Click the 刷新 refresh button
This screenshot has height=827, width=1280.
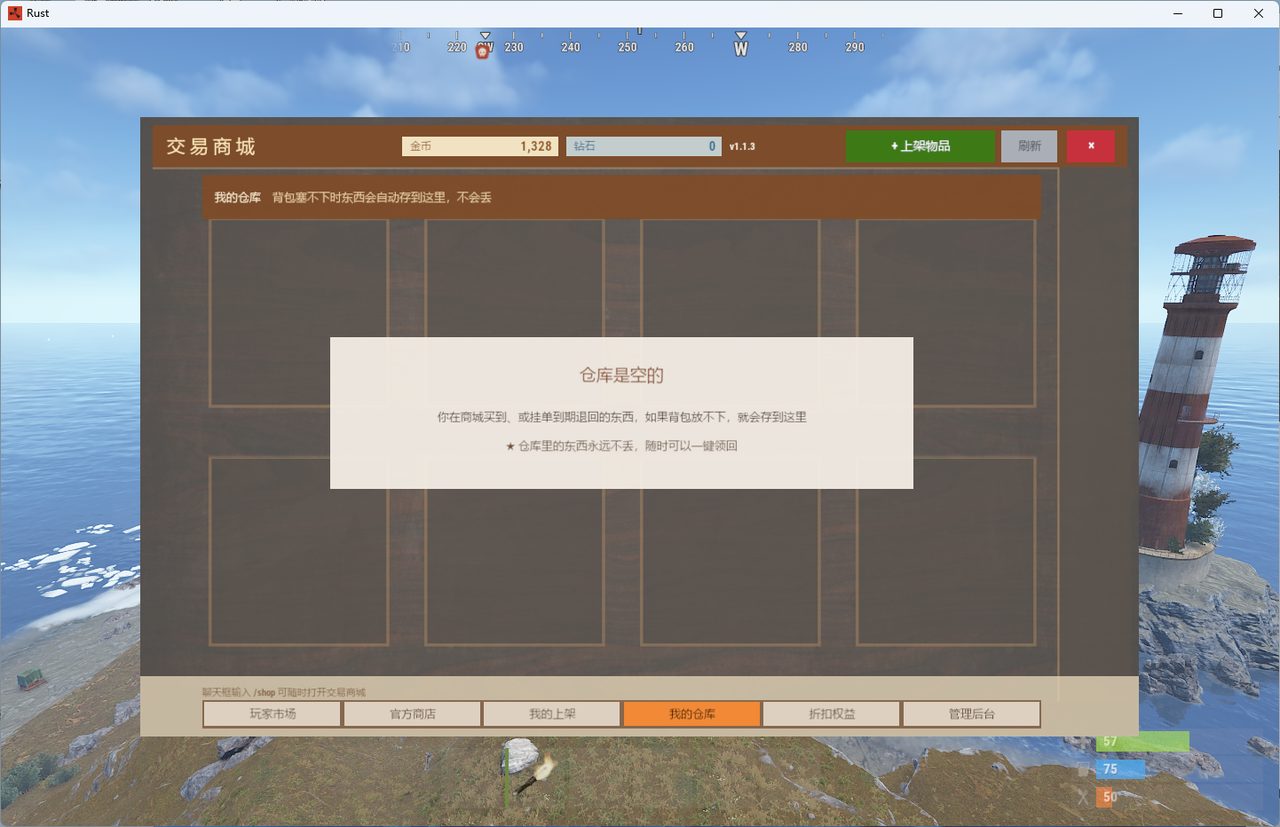pyautogui.click(x=1029, y=146)
